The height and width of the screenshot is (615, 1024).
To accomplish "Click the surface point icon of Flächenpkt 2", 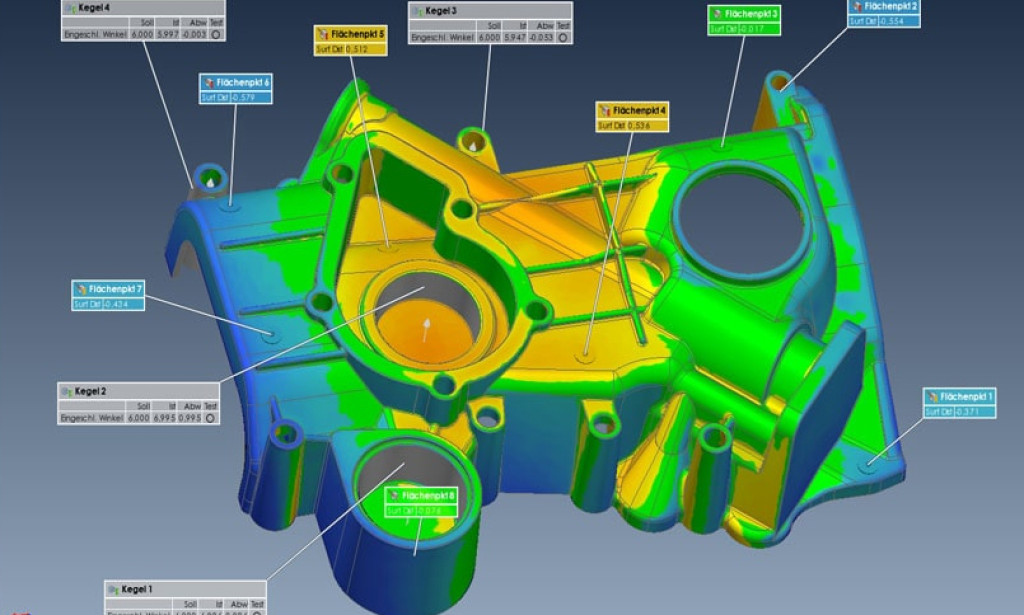I will click(857, 7).
